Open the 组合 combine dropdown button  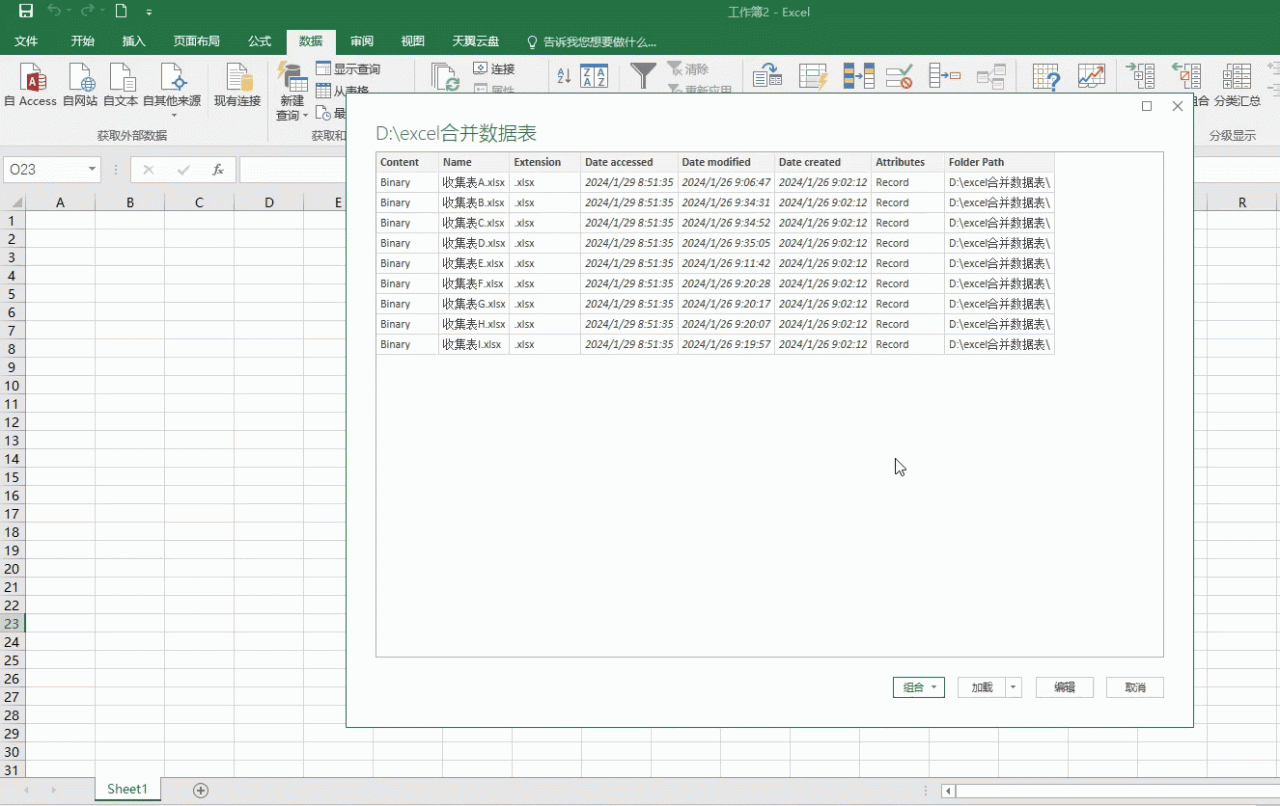click(x=919, y=687)
